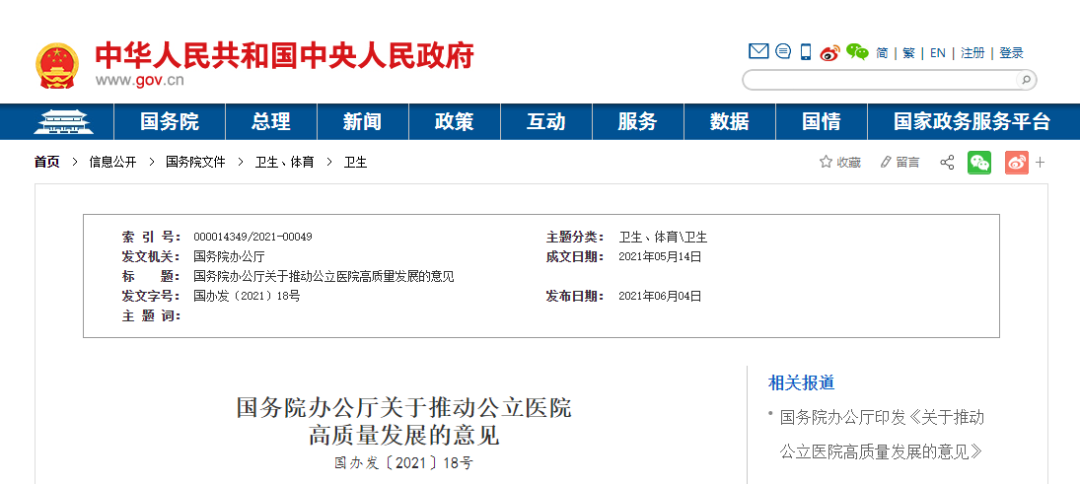Click the 登录 login link
Viewport: 1080px width, 484px height.
pyautogui.click(x=1011, y=53)
